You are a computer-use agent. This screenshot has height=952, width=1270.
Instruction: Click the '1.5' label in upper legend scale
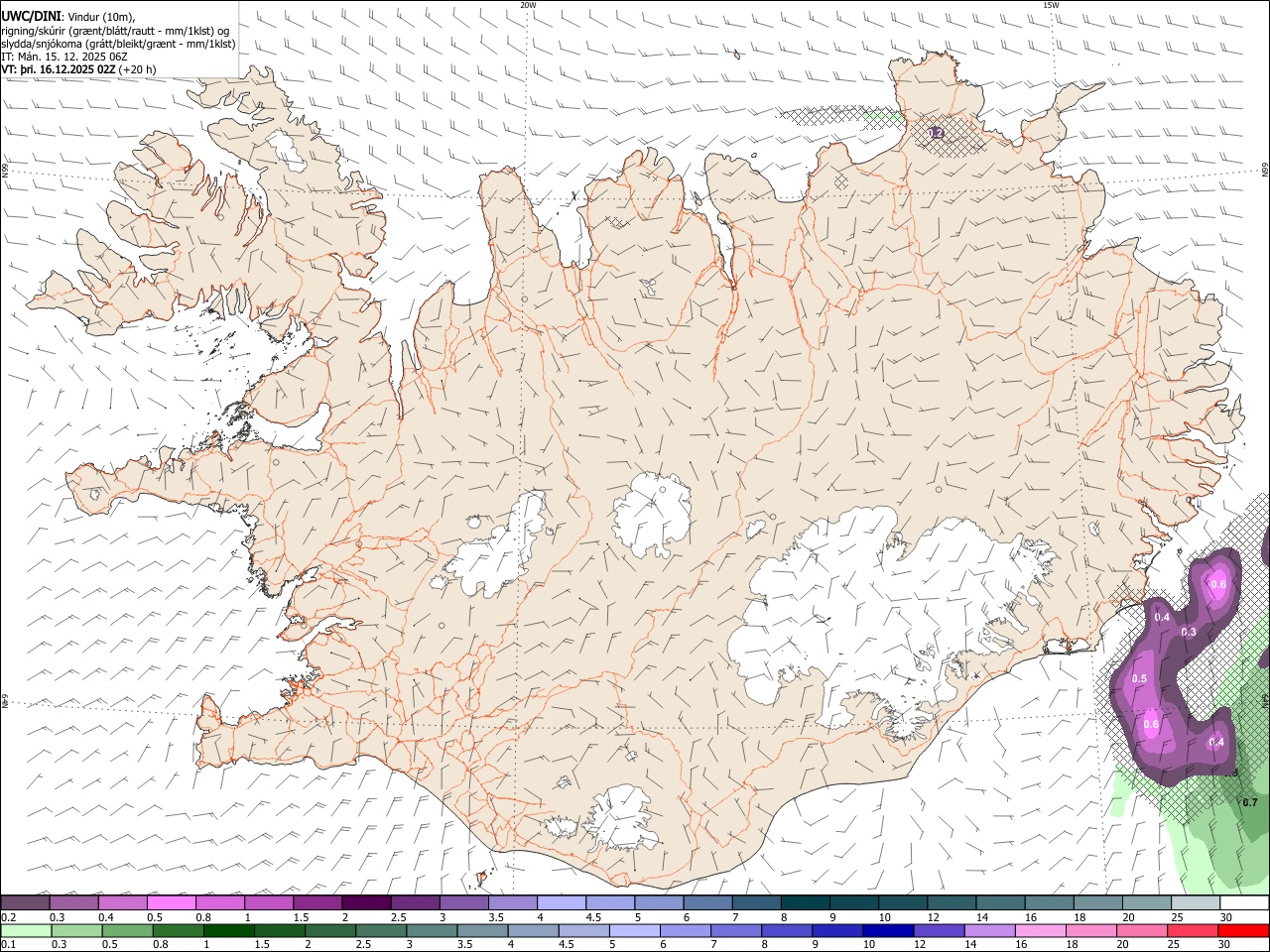[301, 917]
